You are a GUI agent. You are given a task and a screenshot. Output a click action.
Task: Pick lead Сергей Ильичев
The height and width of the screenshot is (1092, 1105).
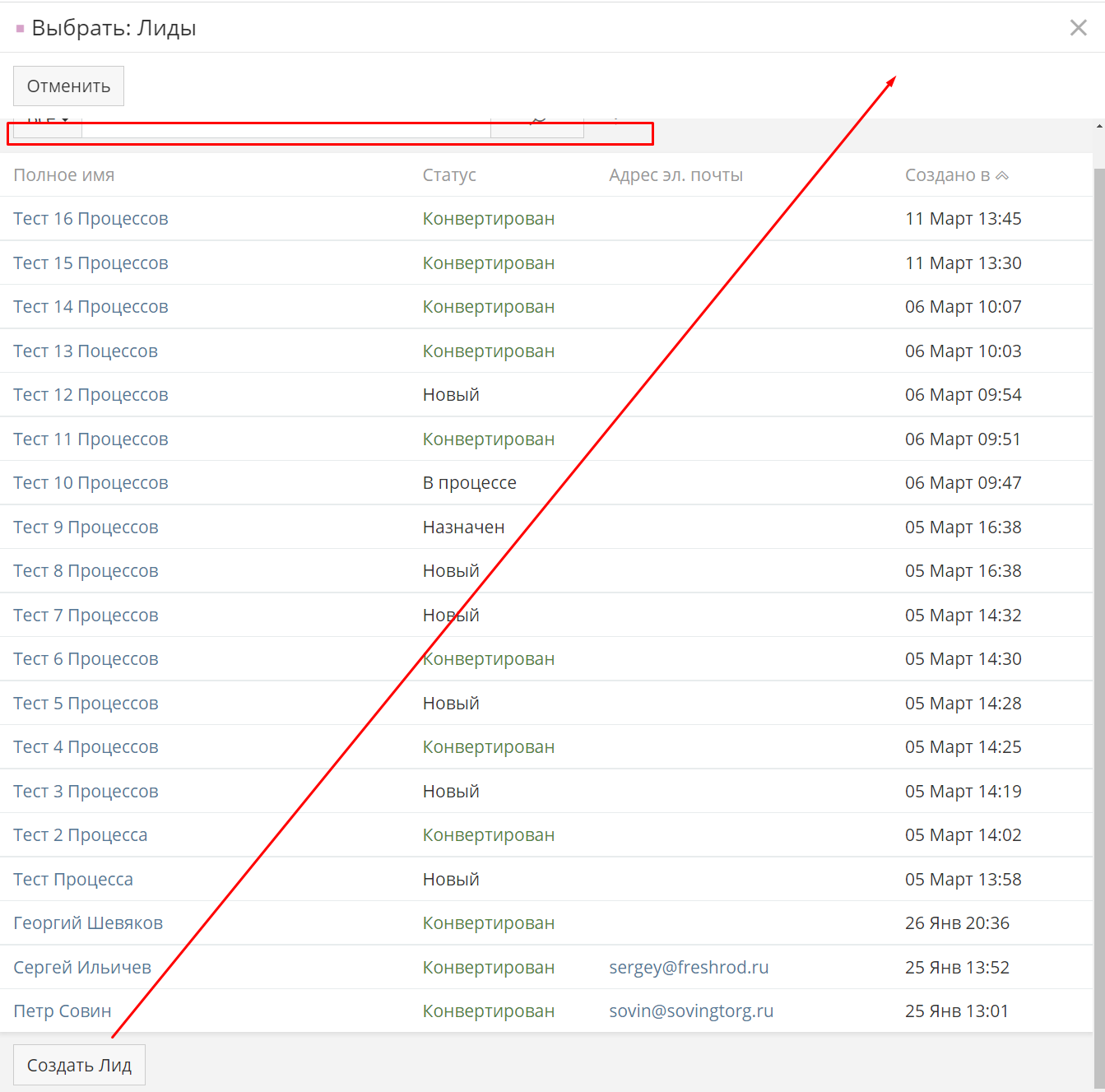coord(82,968)
